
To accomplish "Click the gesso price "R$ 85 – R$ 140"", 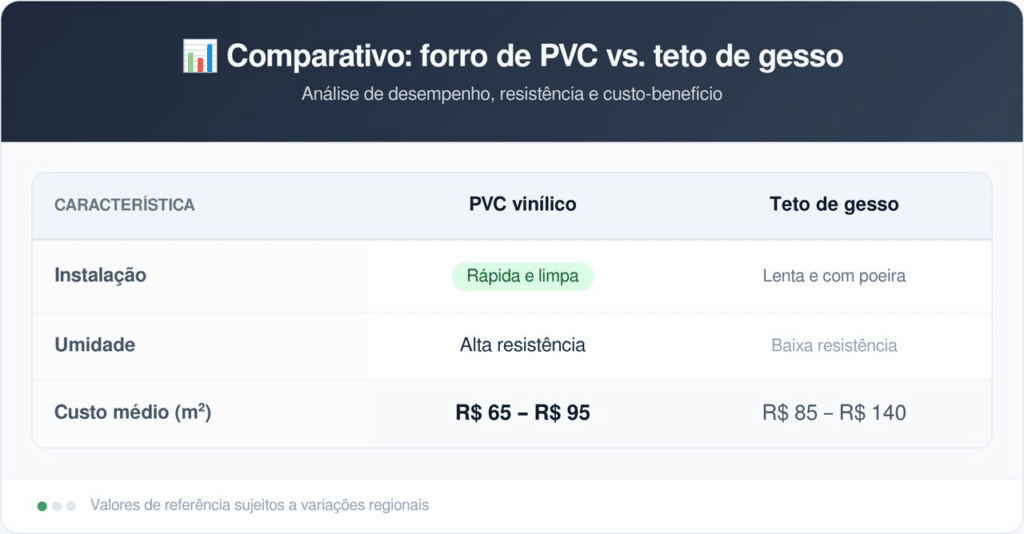I will click(x=834, y=412).
